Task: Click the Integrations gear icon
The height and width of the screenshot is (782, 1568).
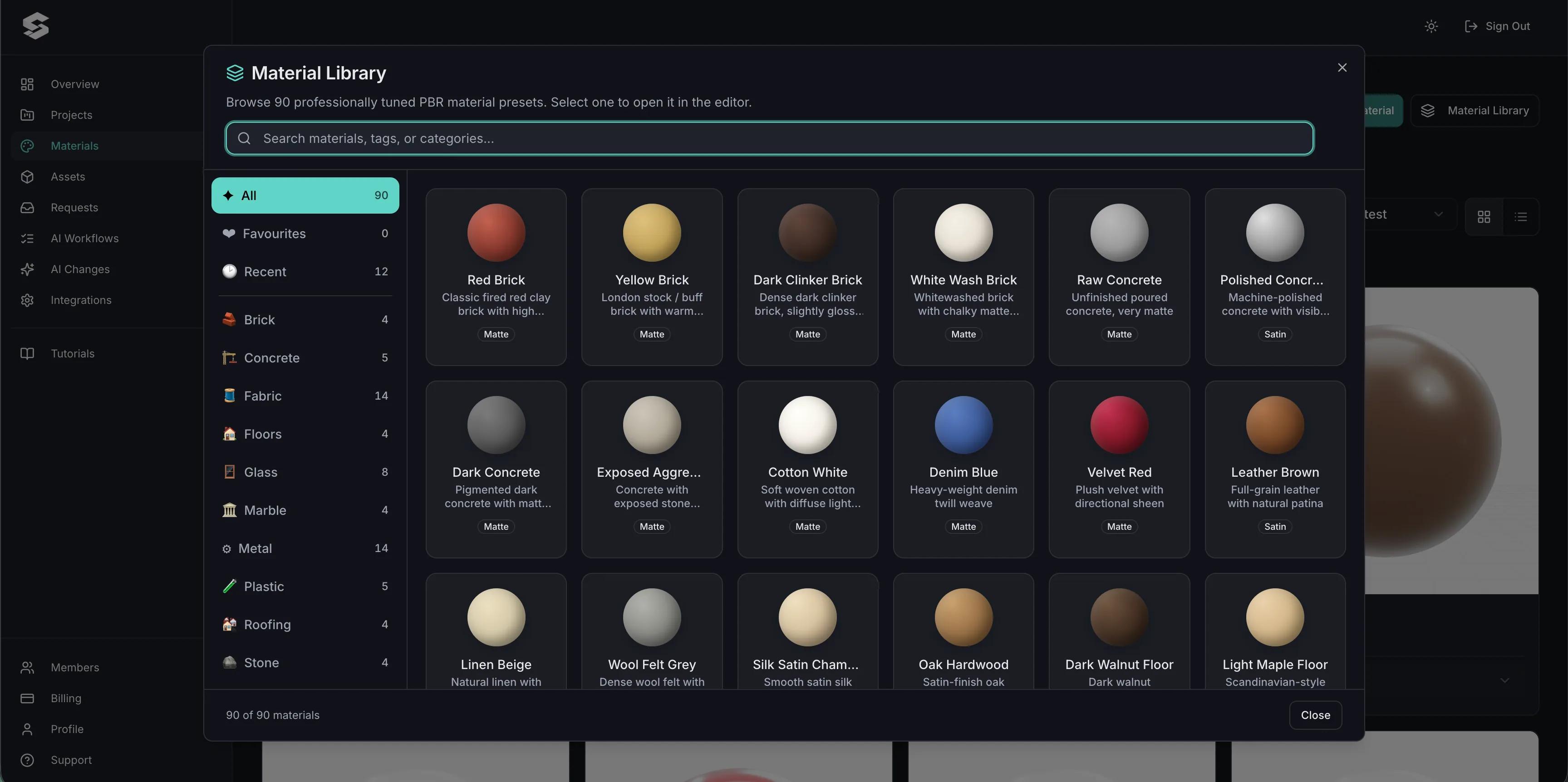Action: pyautogui.click(x=27, y=300)
